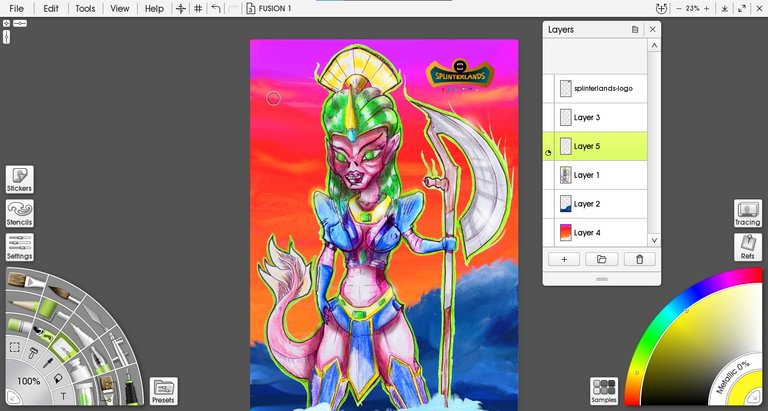Open the Layers panel menu icon
This screenshot has height=411, width=768.
coord(635,29)
